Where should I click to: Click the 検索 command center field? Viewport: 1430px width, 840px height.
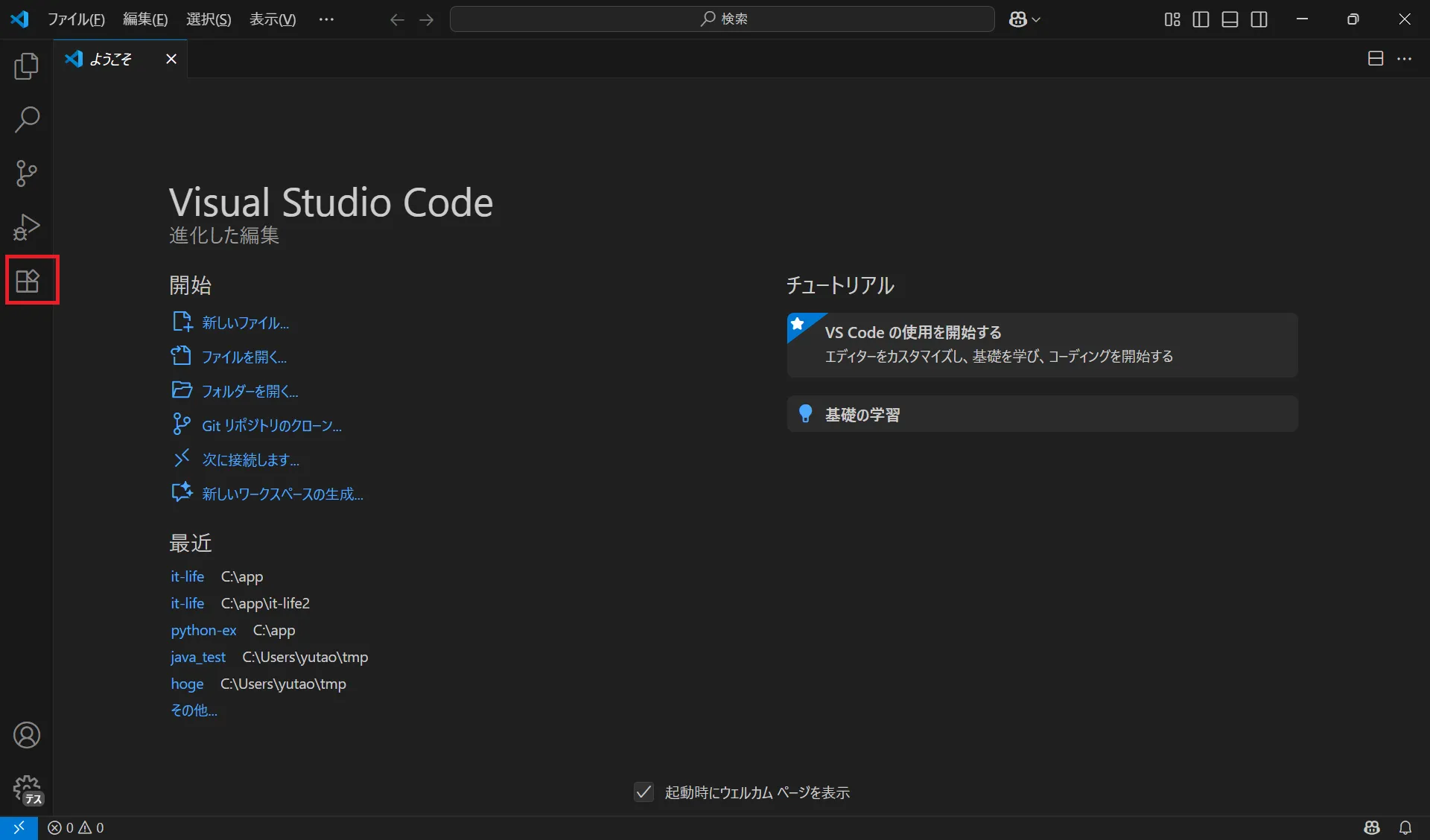(722, 19)
